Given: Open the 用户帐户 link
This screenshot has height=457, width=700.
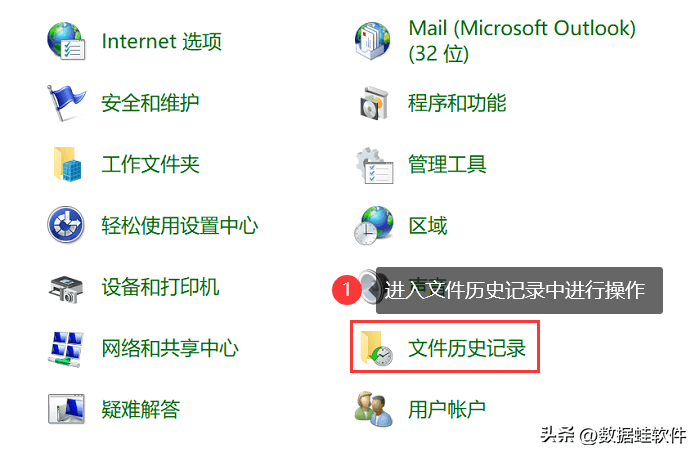Looking at the screenshot, I should point(447,409).
